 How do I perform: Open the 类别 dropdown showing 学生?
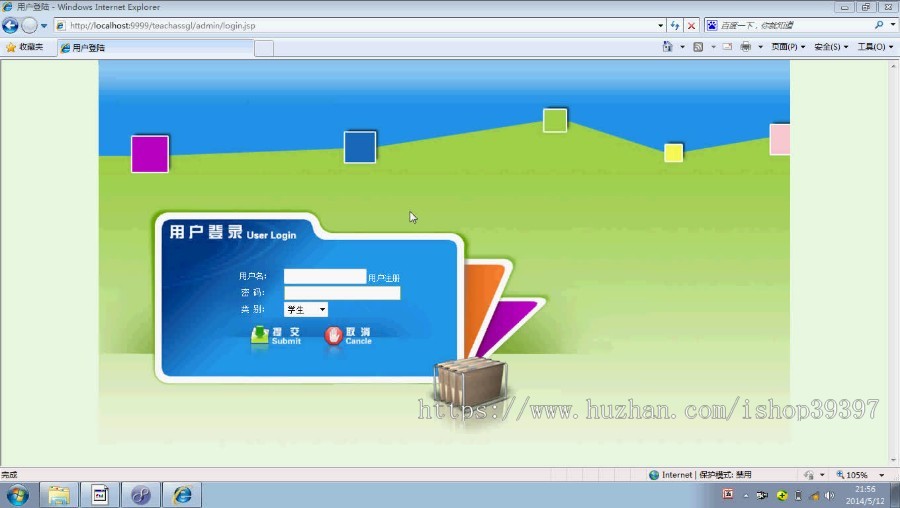(306, 309)
